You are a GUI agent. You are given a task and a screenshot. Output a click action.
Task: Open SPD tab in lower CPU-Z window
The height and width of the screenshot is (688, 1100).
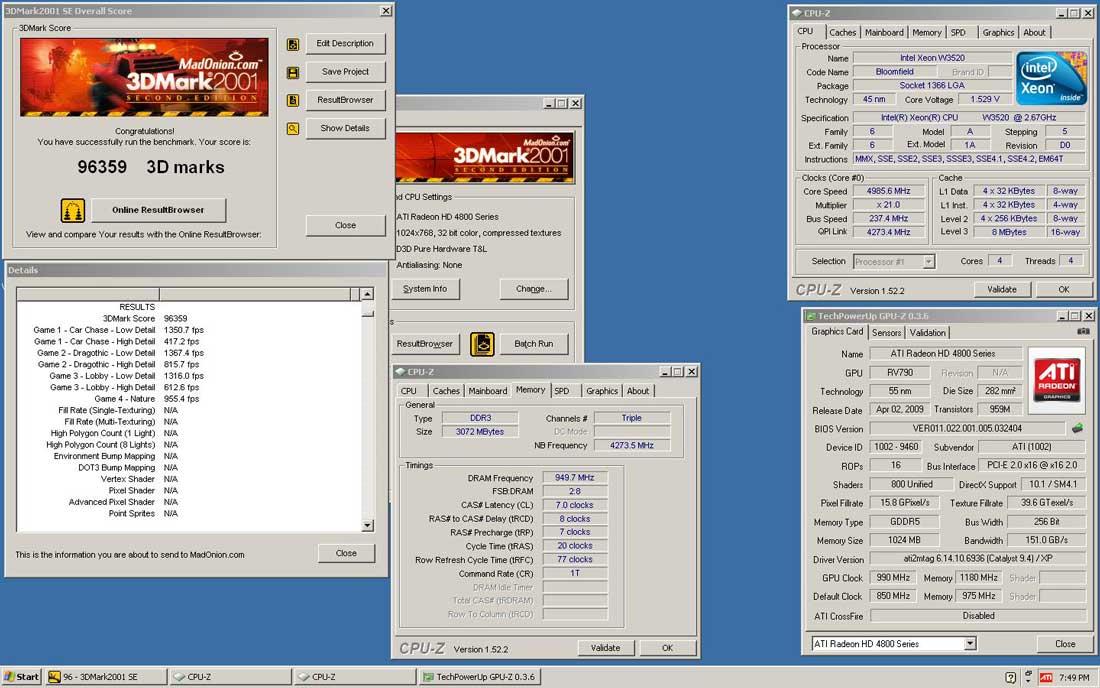pyautogui.click(x=562, y=391)
